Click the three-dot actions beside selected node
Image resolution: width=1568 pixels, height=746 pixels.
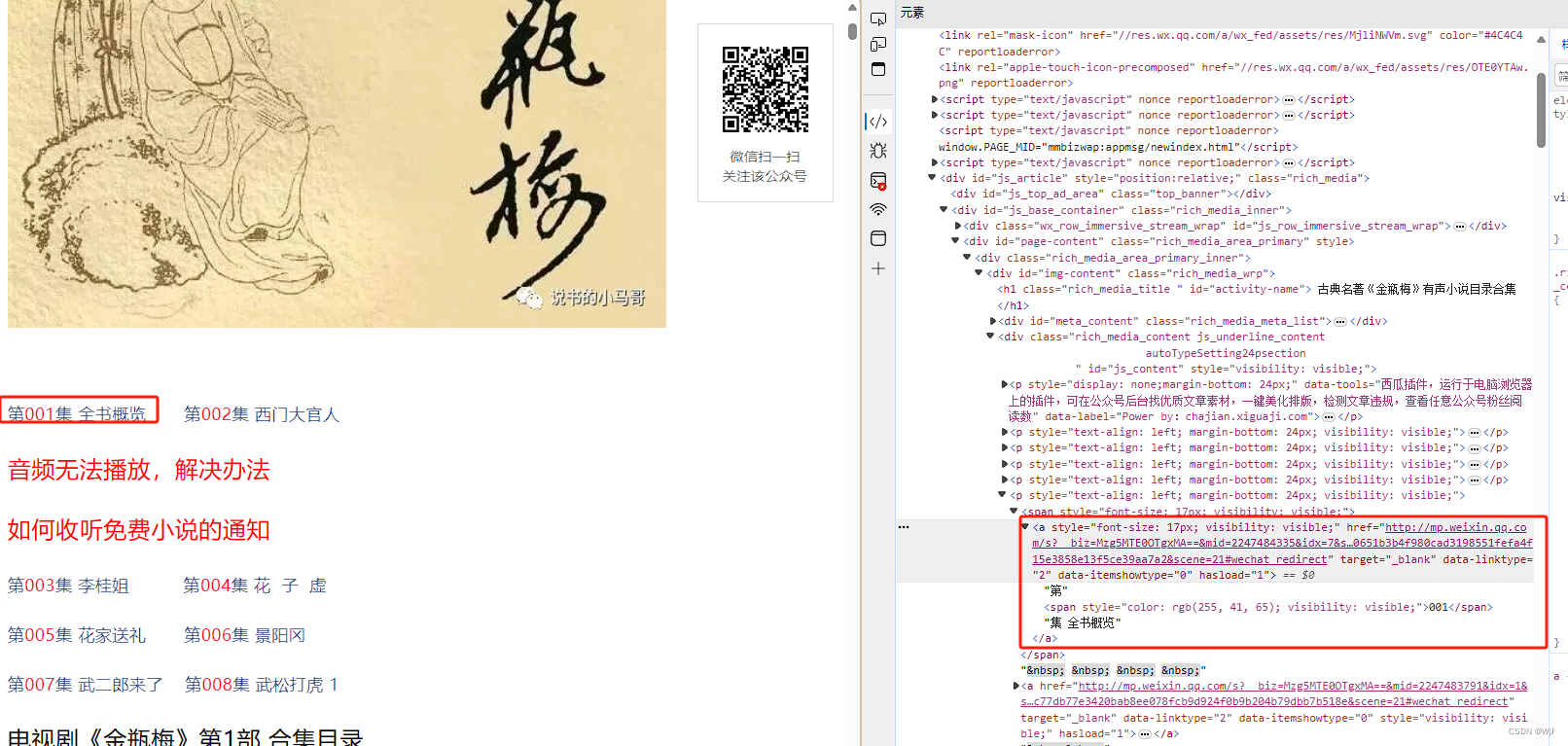pos(904,527)
